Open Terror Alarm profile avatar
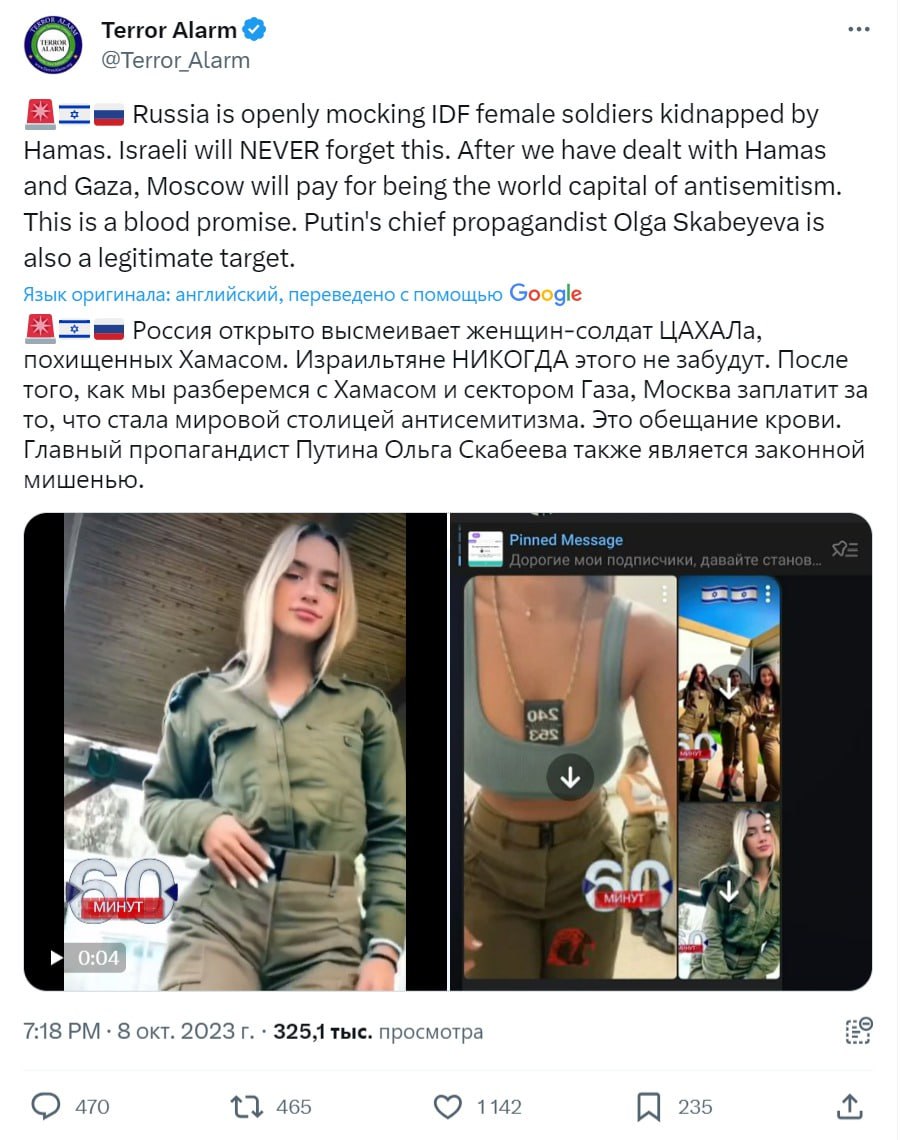This screenshot has width=900, height=1140. pyautogui.click(x=53, y=44)
